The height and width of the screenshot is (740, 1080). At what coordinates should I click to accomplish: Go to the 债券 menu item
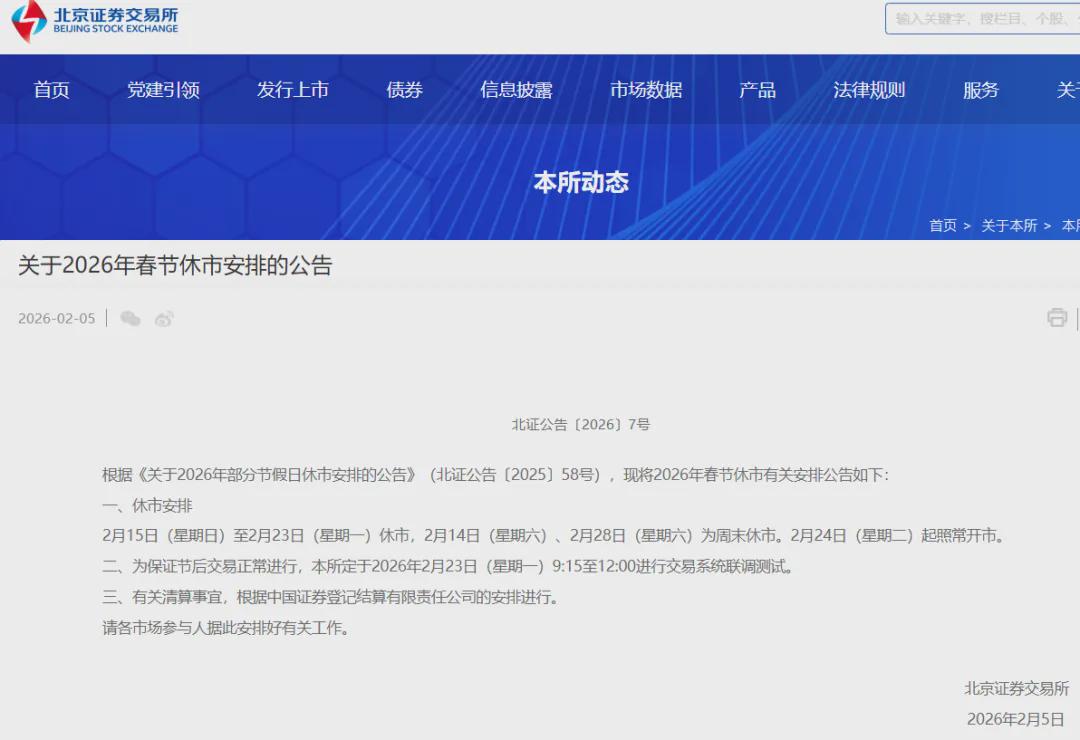[x=404, y=90]
